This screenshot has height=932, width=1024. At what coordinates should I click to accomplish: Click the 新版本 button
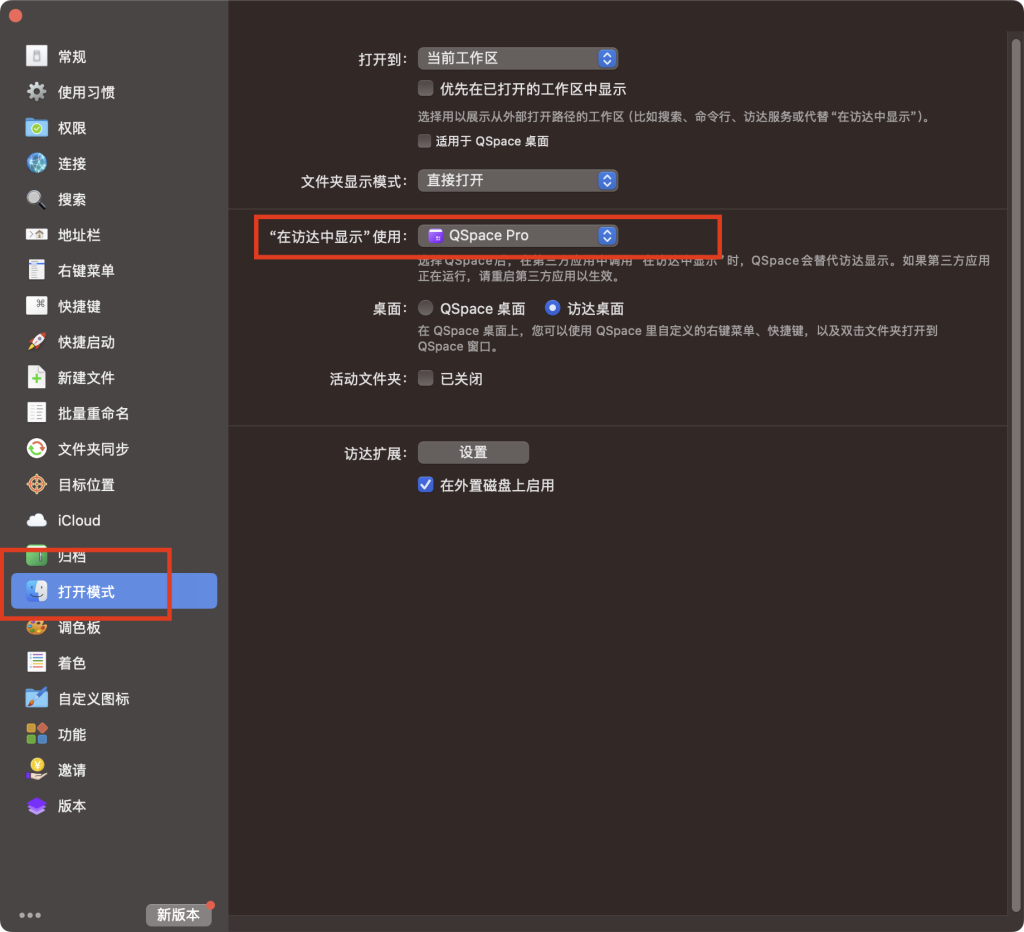click(178, 914)
